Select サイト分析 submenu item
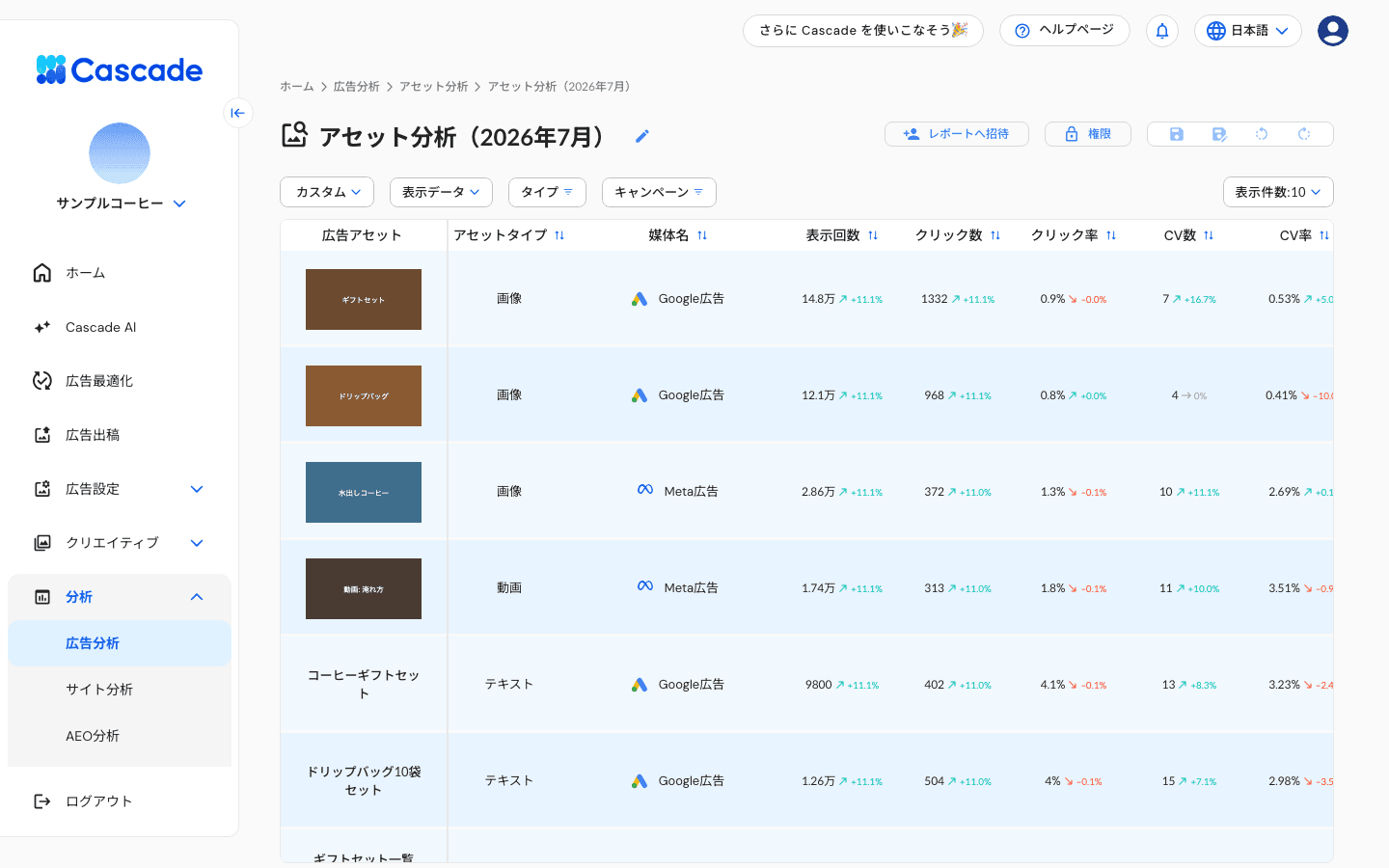Screen dimensions: 1389x868 120,690
